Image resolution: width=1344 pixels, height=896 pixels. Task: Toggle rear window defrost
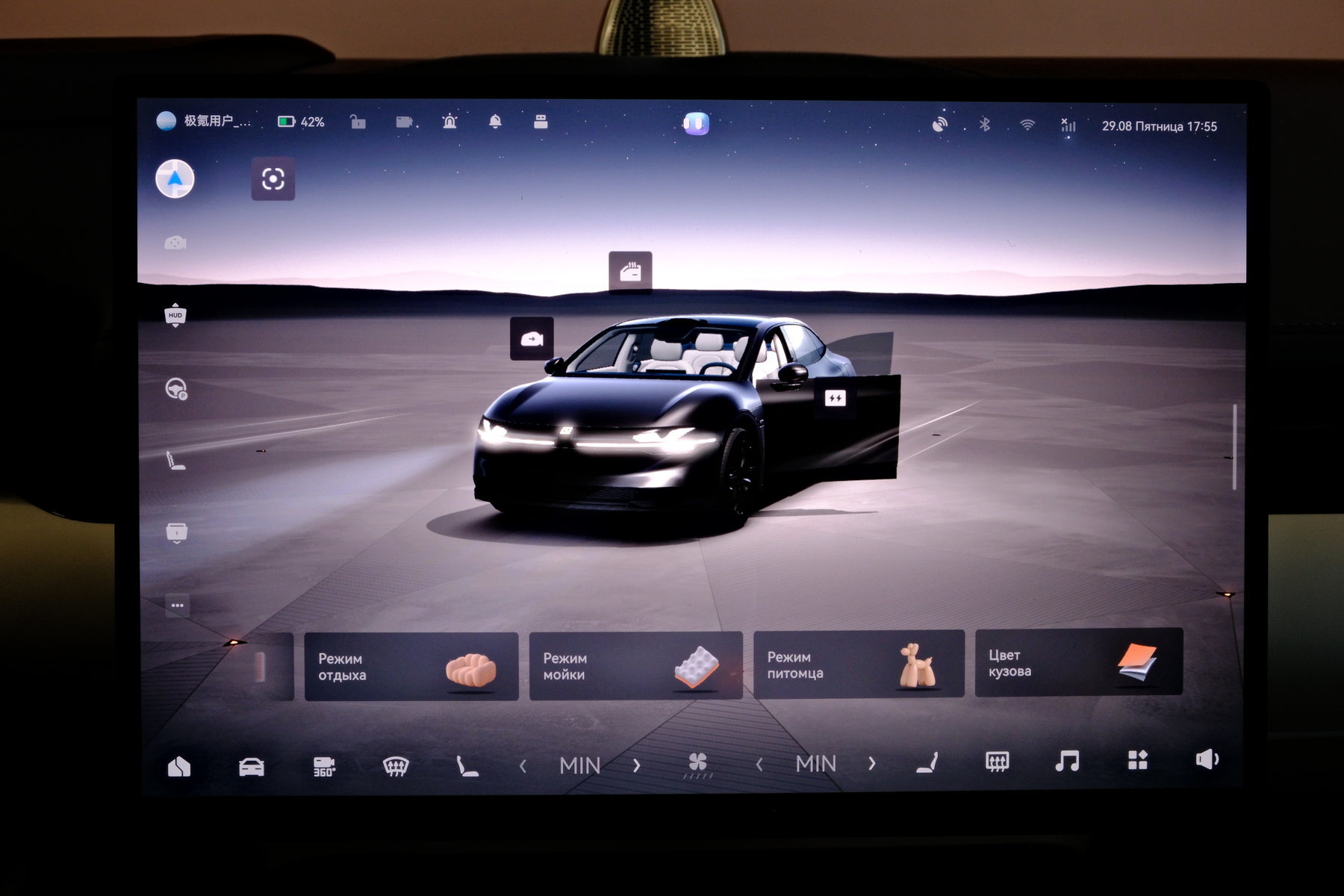[x=997, y=762]
